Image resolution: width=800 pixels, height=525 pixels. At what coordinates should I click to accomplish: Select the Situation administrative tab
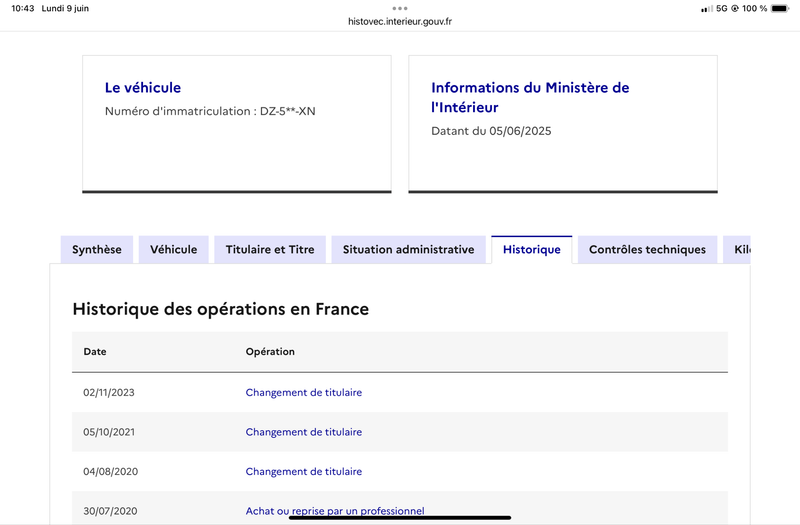click(x=409, y=249)
